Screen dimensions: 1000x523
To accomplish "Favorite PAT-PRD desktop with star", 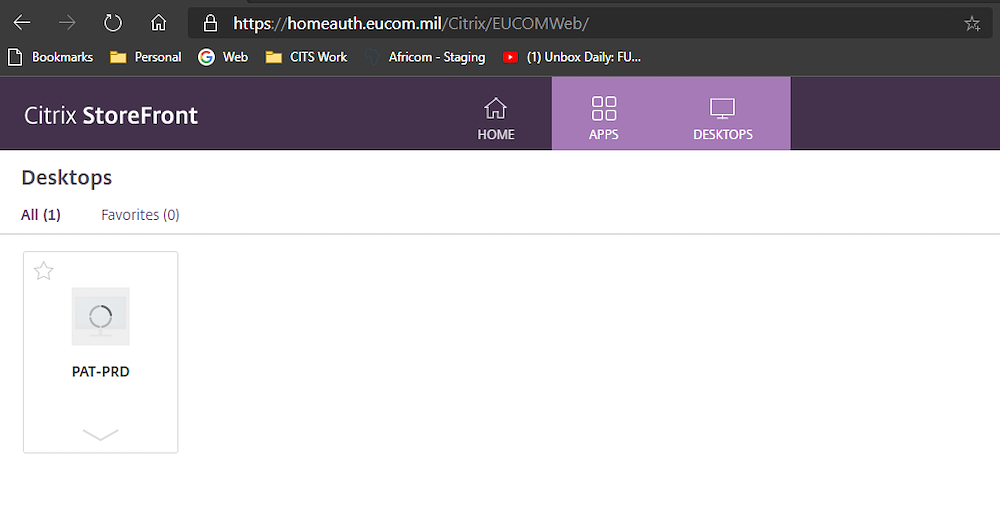I will 43,271.
